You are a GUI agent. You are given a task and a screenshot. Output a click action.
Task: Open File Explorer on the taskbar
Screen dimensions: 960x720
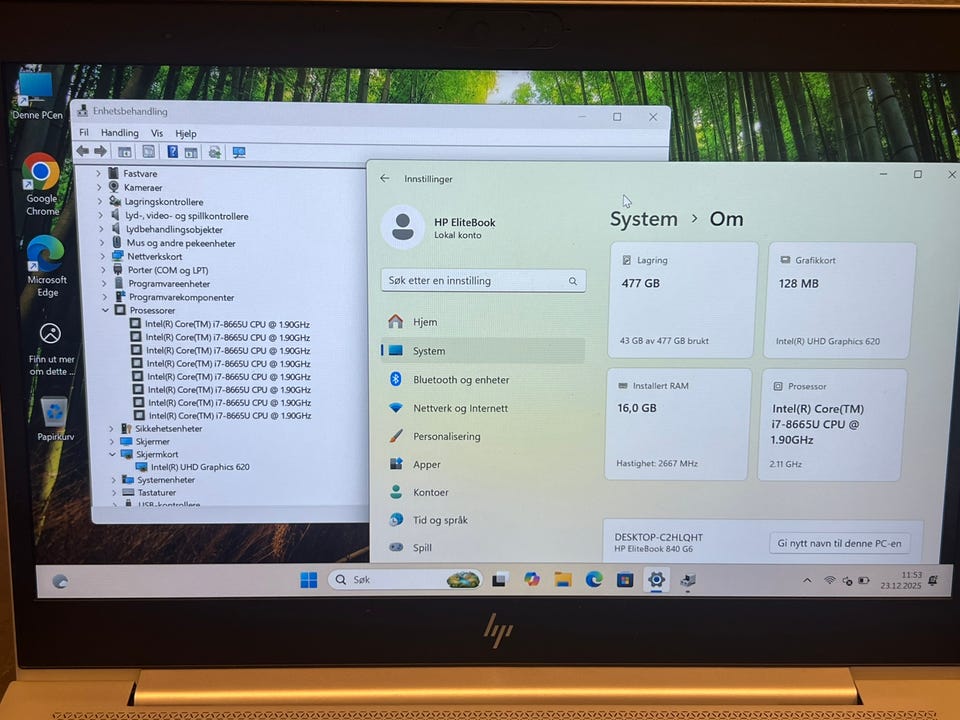coord(563,579)
